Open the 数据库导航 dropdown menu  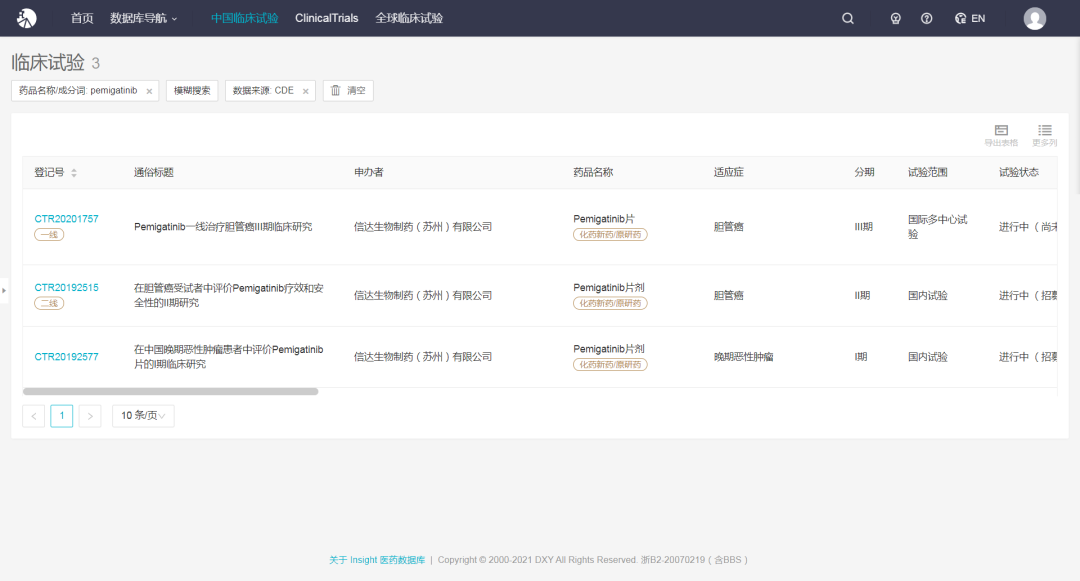point(143,19)
